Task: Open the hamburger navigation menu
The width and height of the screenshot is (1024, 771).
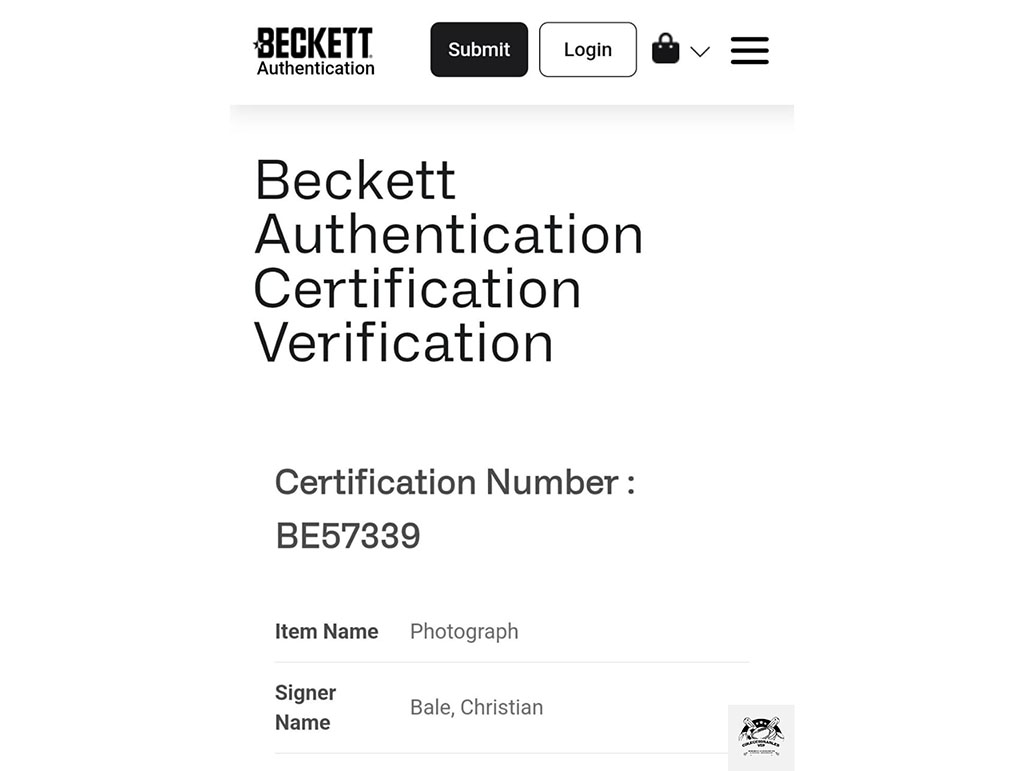Action: tap(749, 50)
